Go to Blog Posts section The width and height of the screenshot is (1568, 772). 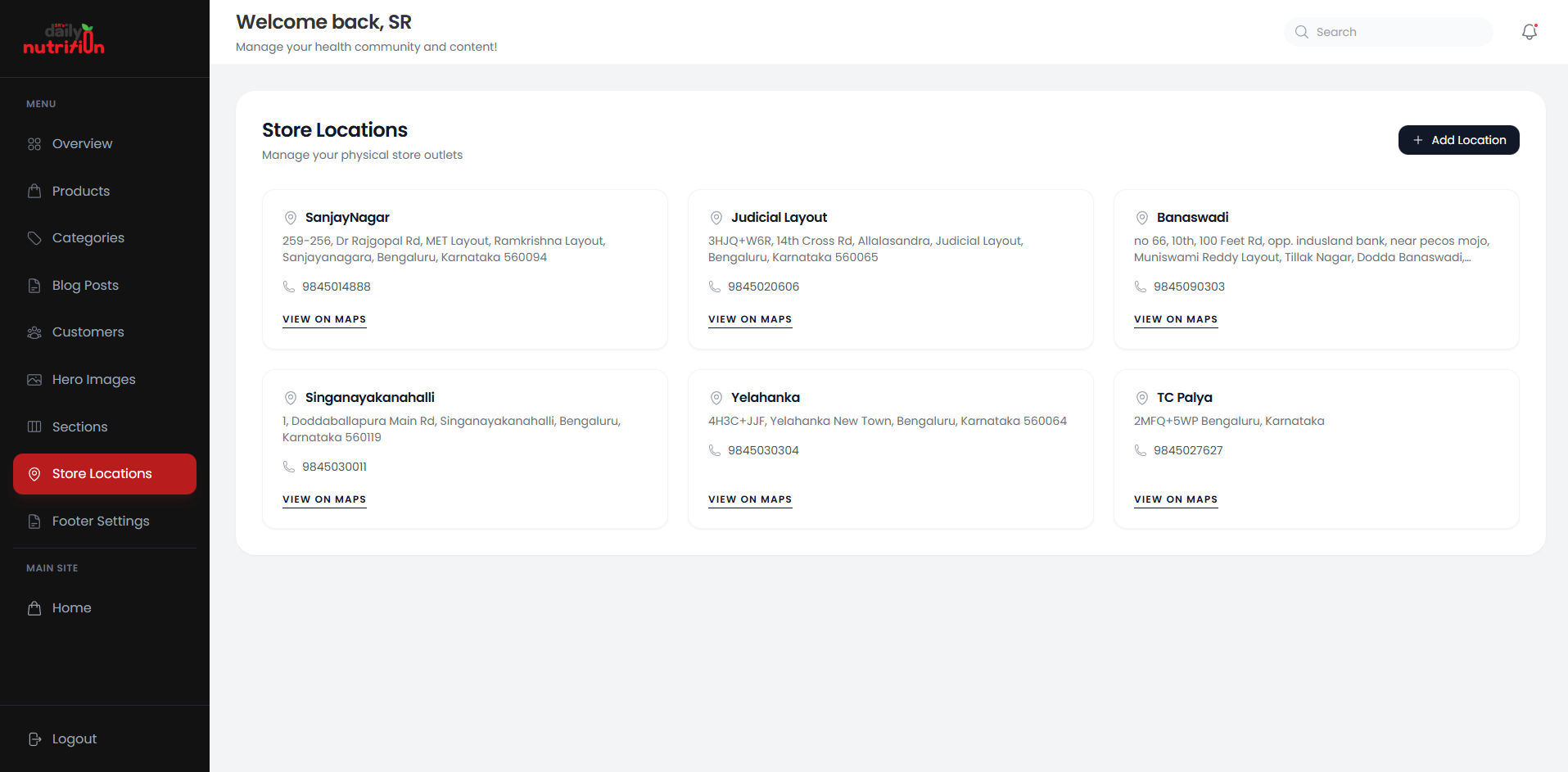pyautogui.click(x=85, y=285)
